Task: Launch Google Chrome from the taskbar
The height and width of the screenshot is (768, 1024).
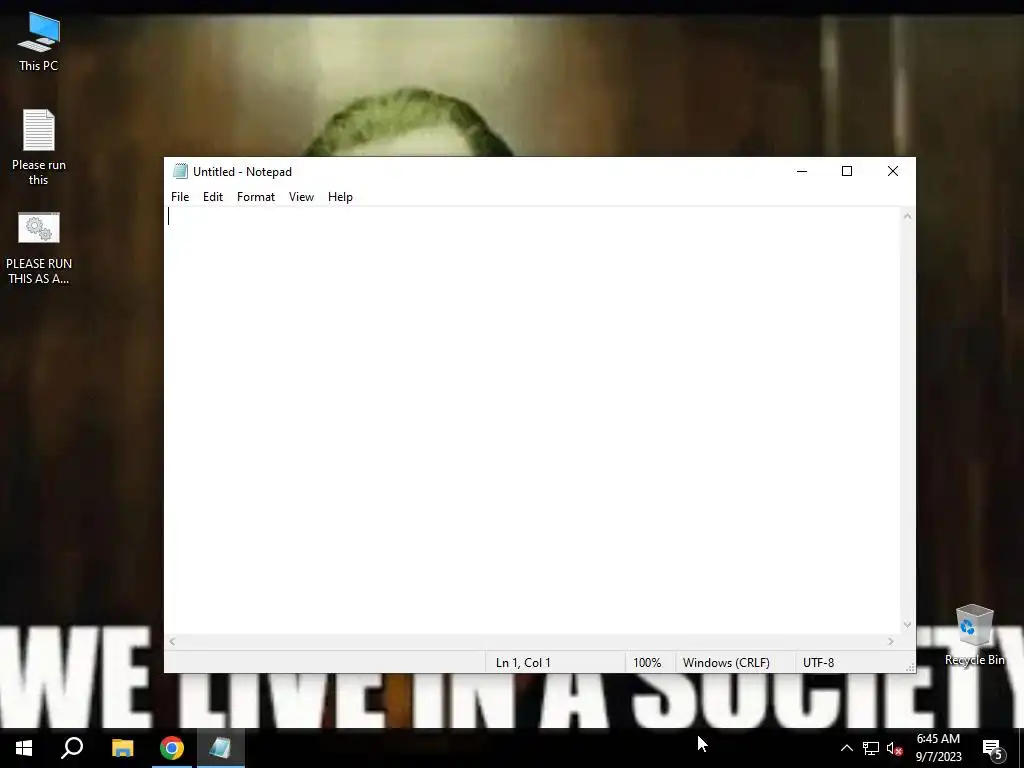Action: [172, 748]
